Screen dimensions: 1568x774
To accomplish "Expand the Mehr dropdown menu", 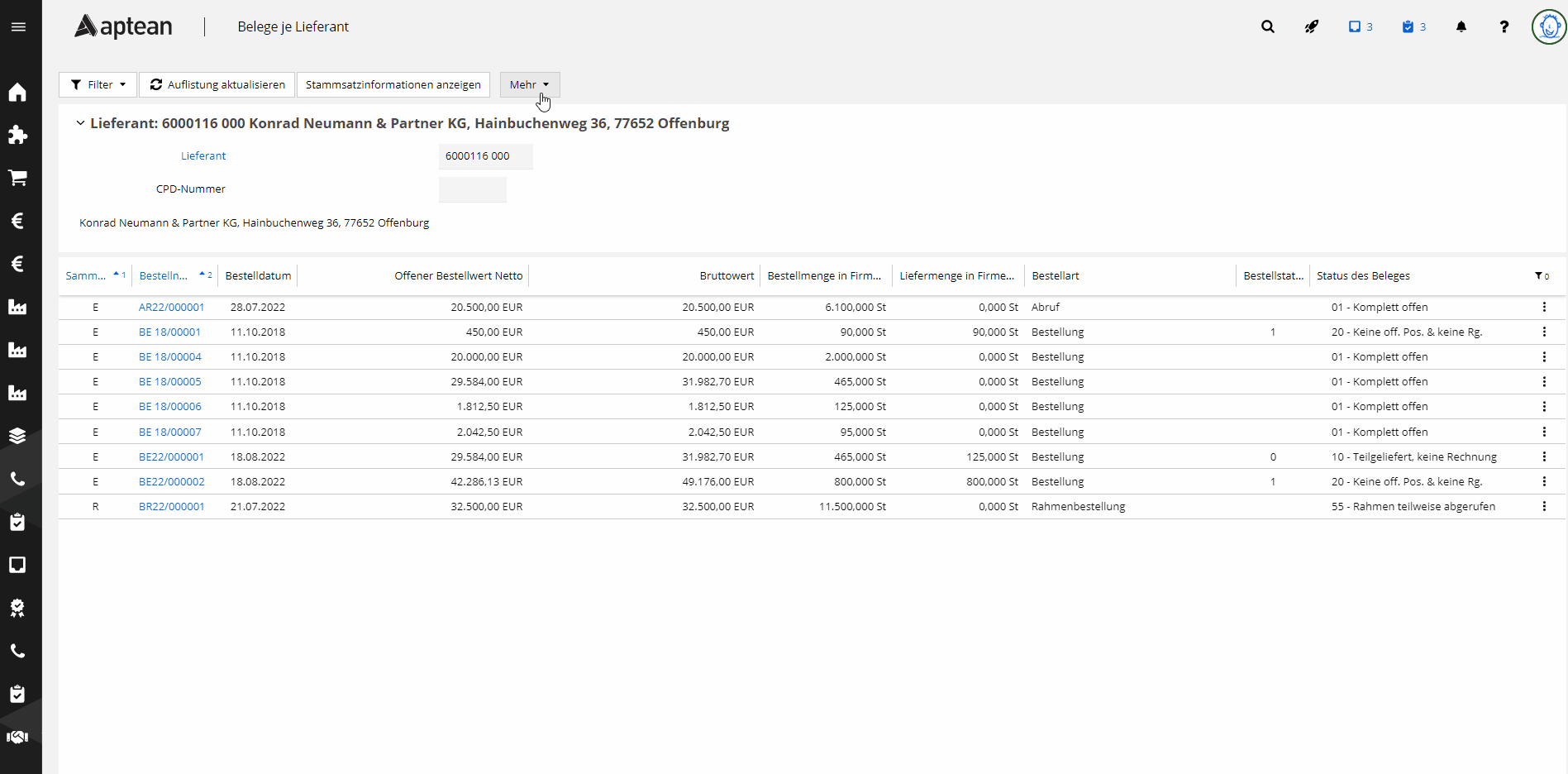I will [530, 84].
